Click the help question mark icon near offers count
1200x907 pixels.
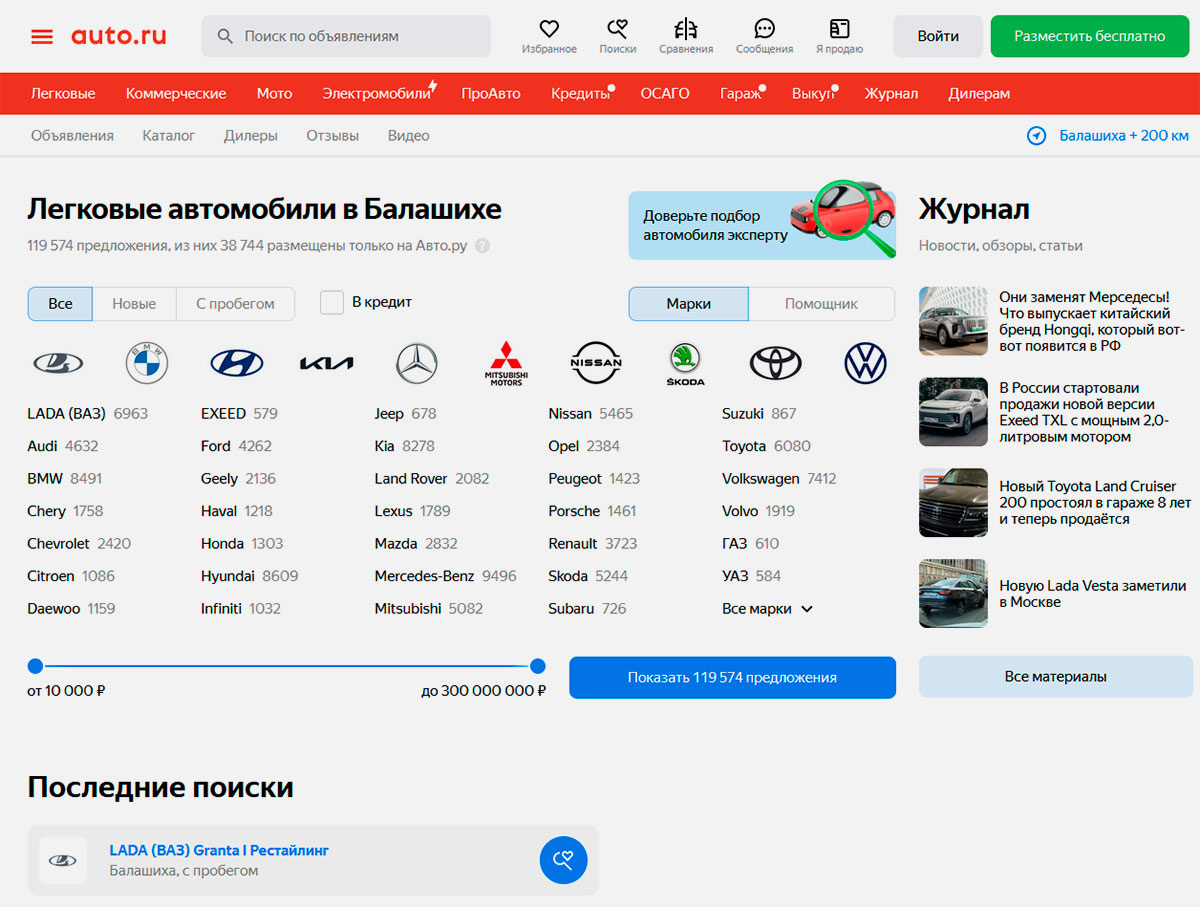coord(483,246)
